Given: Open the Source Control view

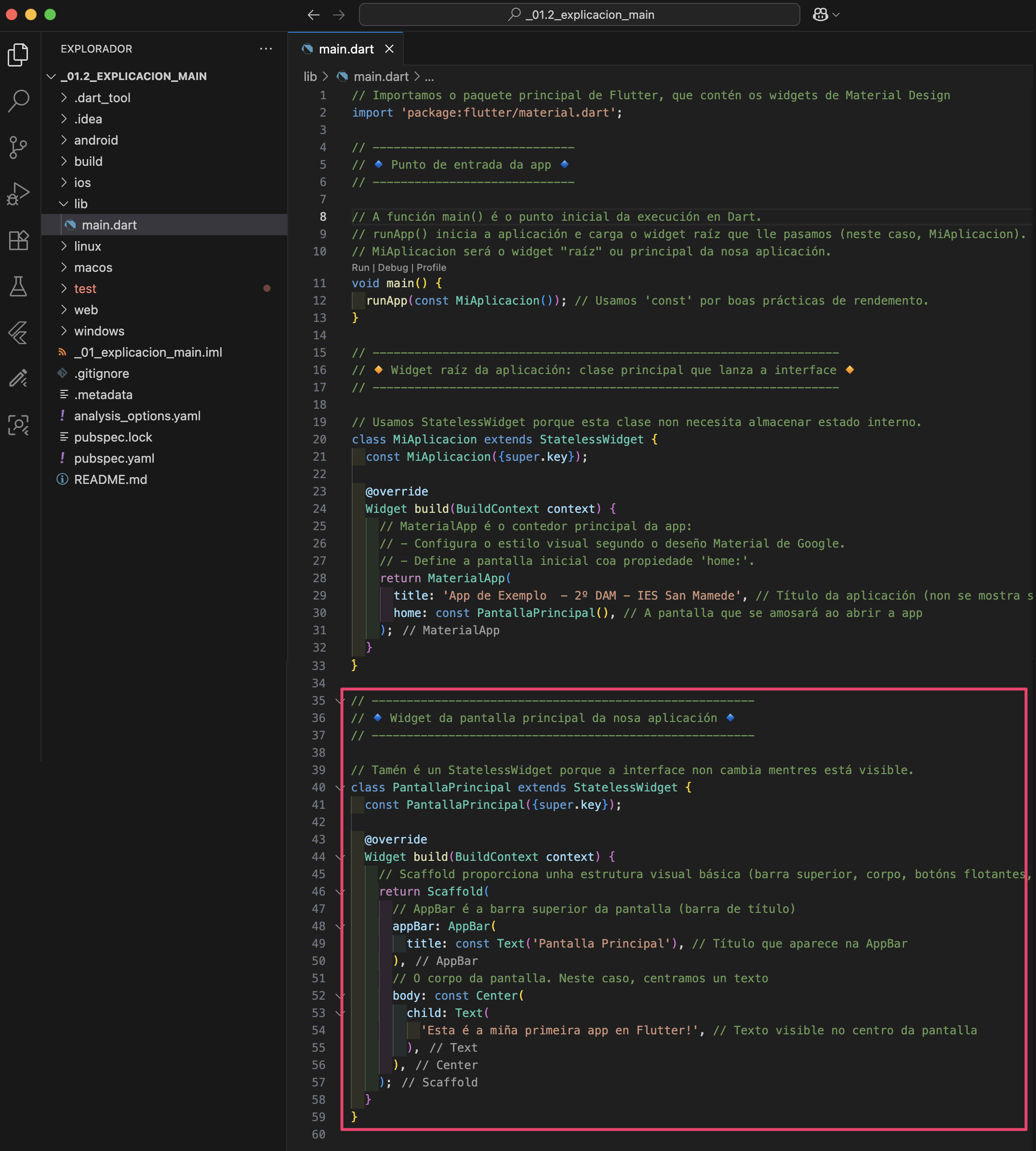Looking at the screenshot, I should click(x=18, y=147).
